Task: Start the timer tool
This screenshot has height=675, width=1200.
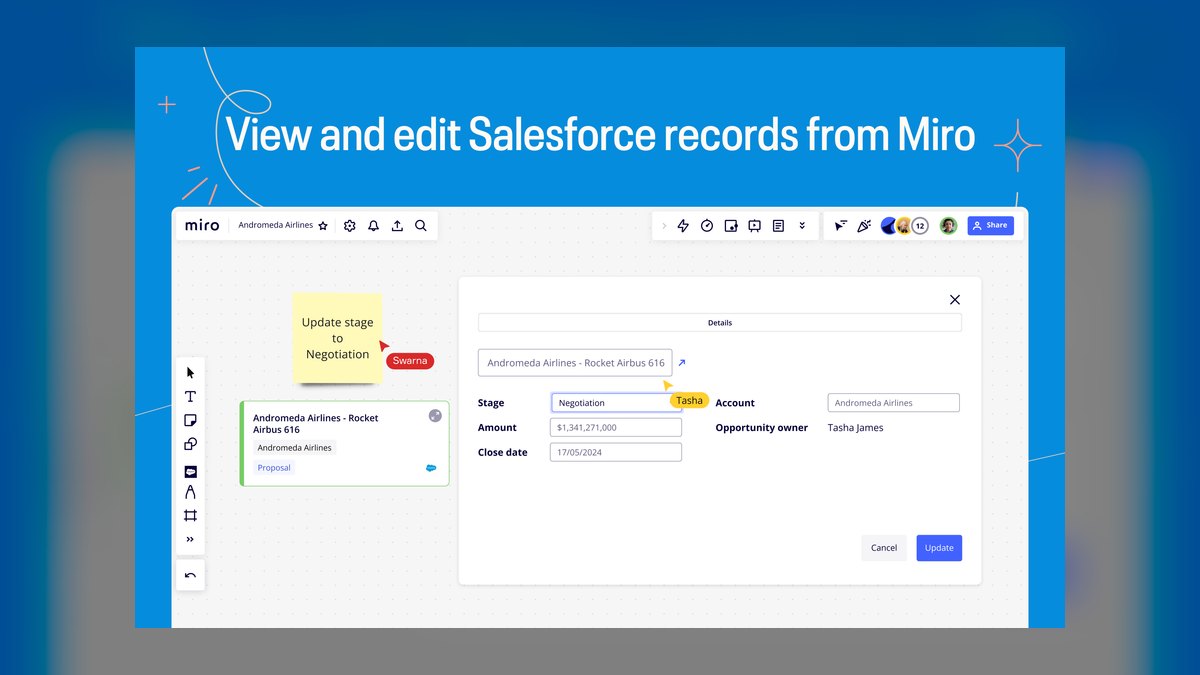Action: [707, 226]
